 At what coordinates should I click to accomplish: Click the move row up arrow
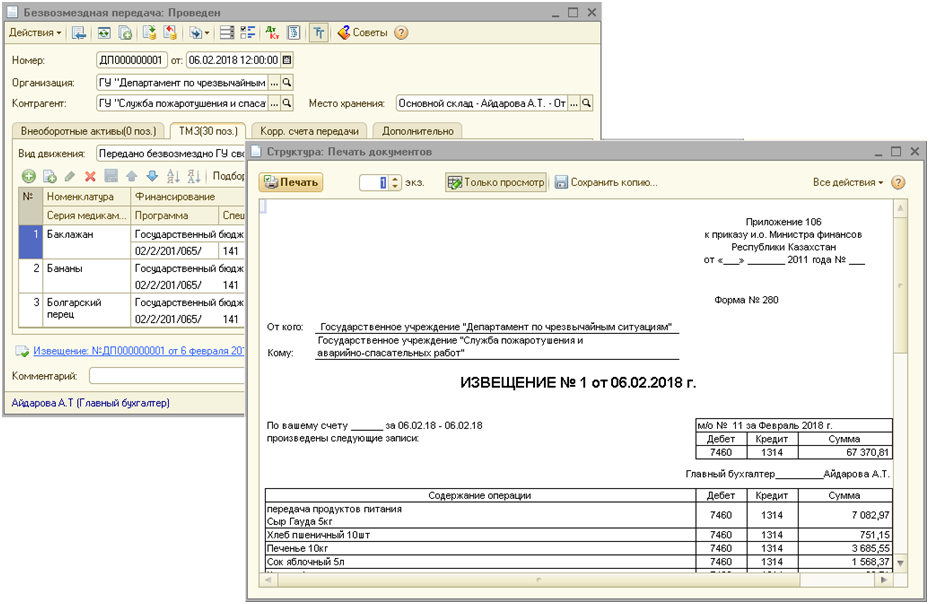tap(130, 176)
